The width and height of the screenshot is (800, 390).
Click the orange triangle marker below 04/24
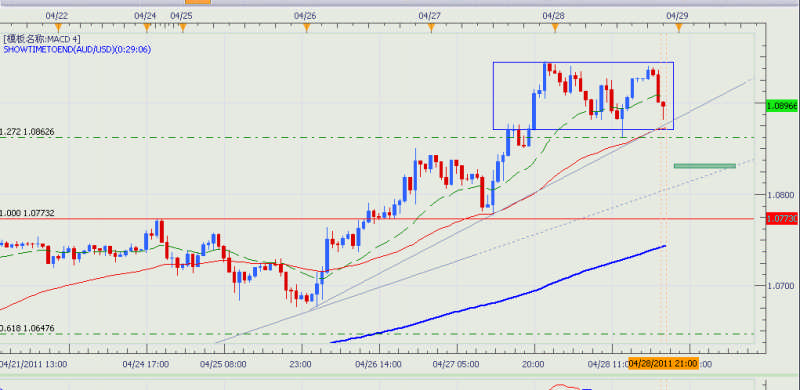point(147,27)
